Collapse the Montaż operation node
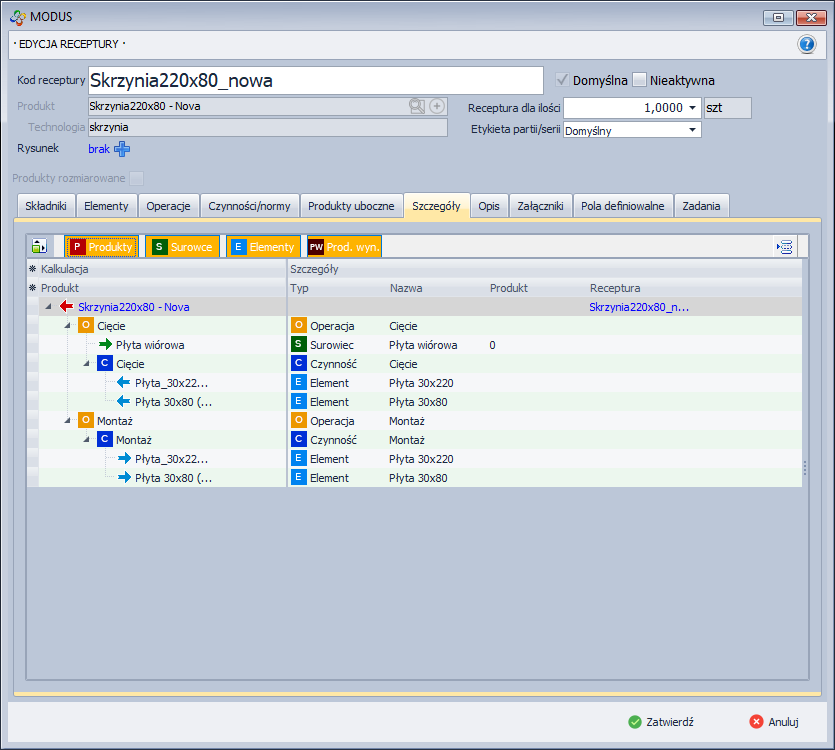The image size is (835, 750). (x=67, y=421)
